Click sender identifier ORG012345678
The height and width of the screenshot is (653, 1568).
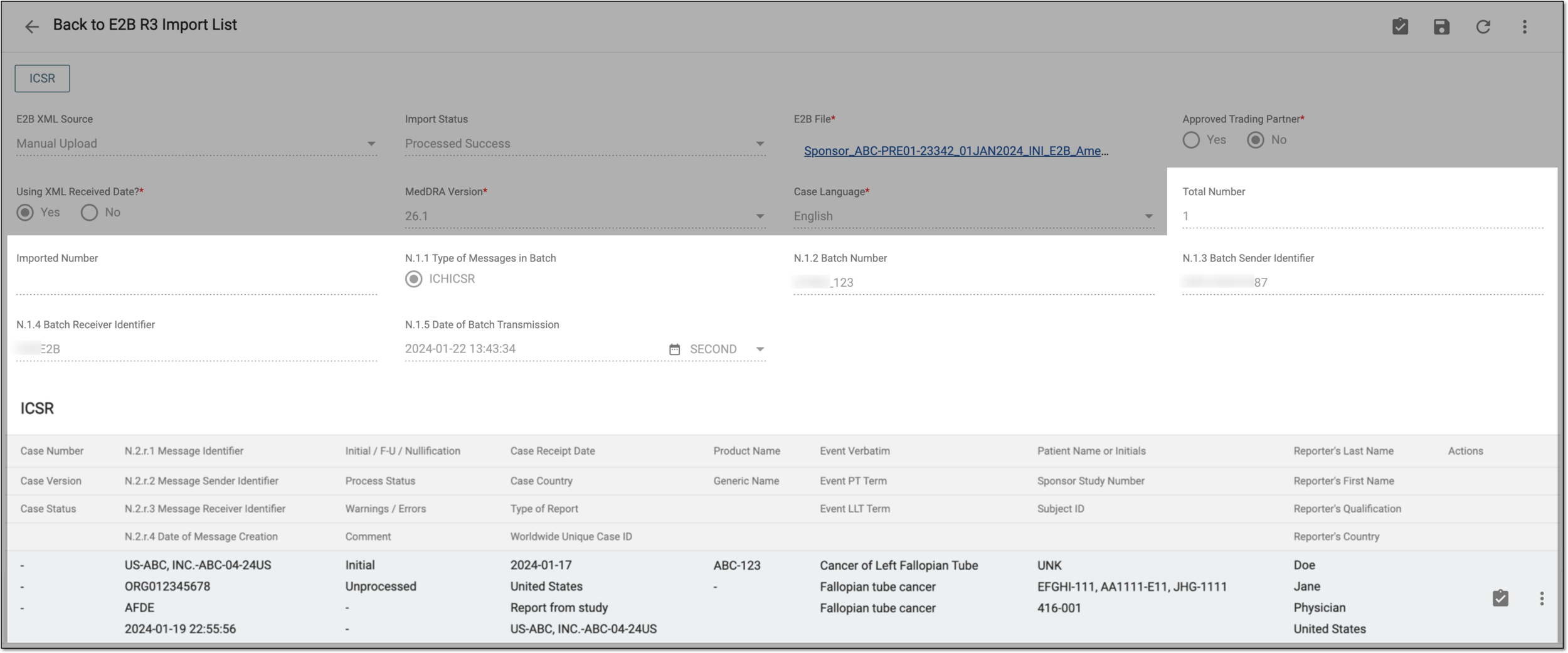[167, 587]
